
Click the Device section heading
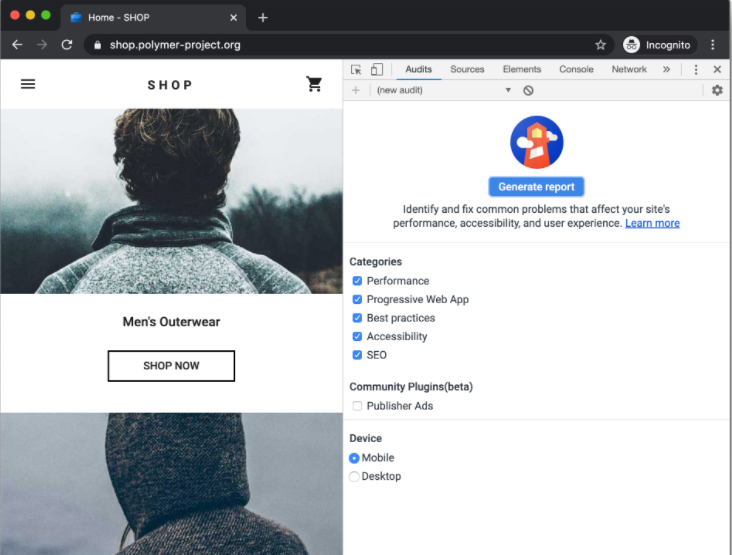[366, 438]
